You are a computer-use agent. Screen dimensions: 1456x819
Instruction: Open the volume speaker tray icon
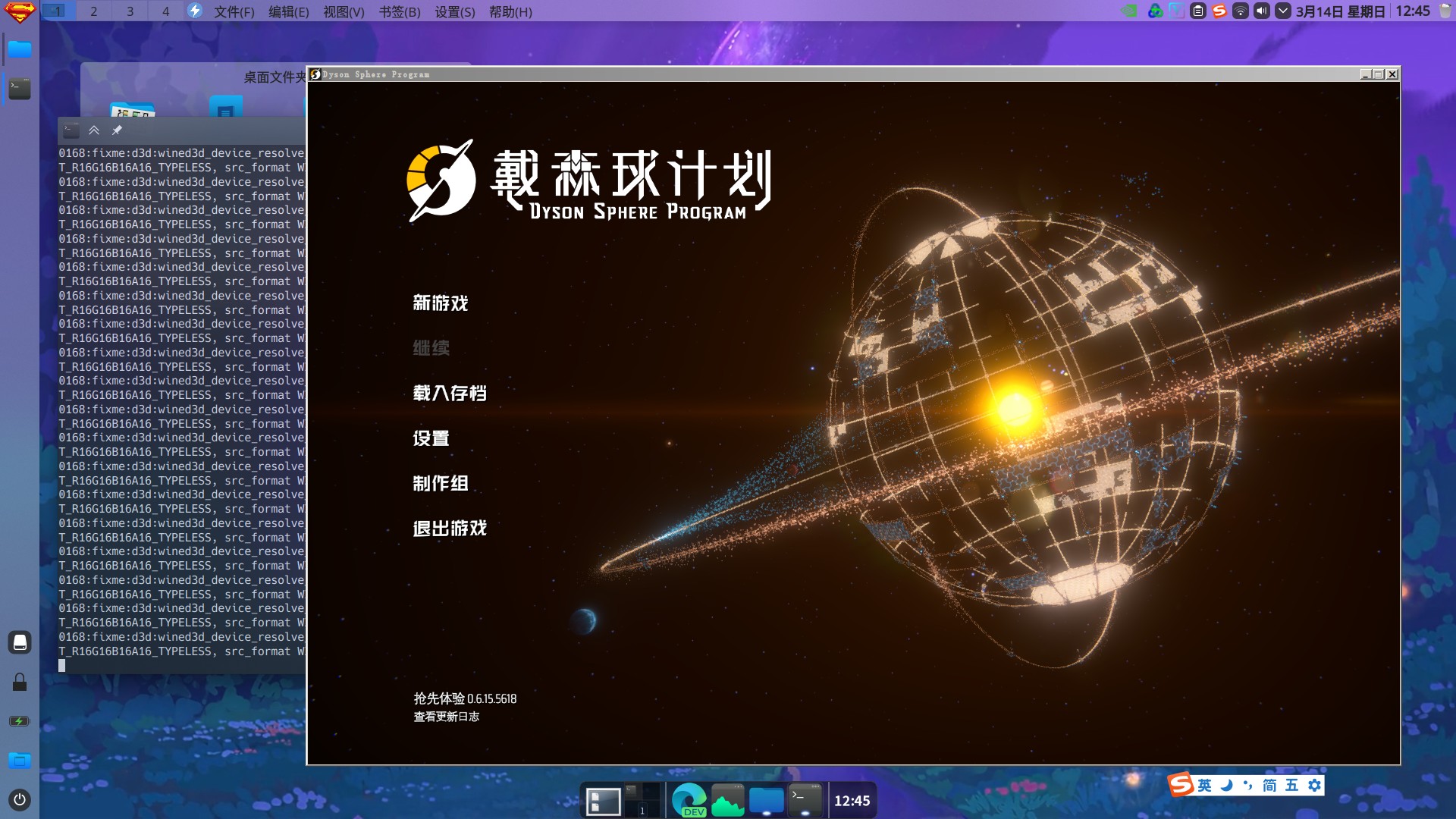pyautogui.click(x=1261, y=11)
